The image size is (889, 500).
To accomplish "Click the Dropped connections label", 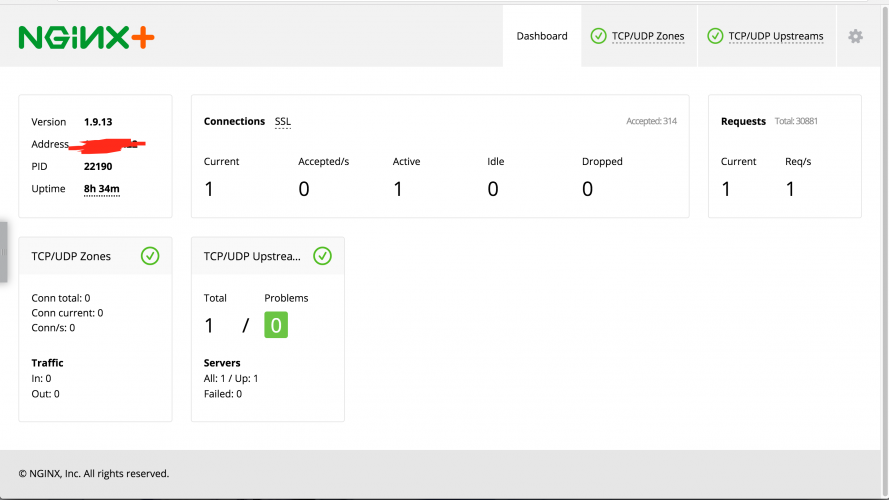I will 602,162.
